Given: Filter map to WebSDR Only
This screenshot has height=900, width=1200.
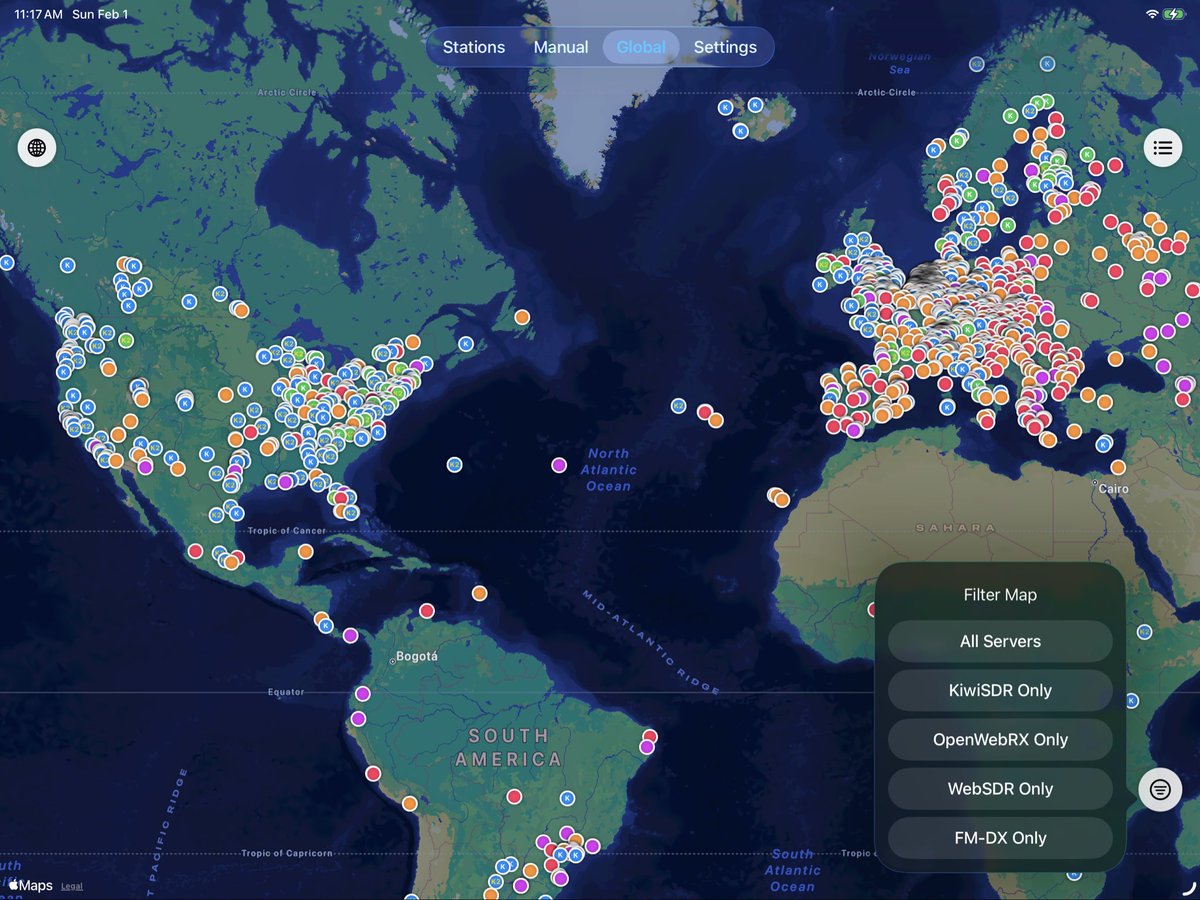Looking at the screenshot, I should (x=1000, y=788).
